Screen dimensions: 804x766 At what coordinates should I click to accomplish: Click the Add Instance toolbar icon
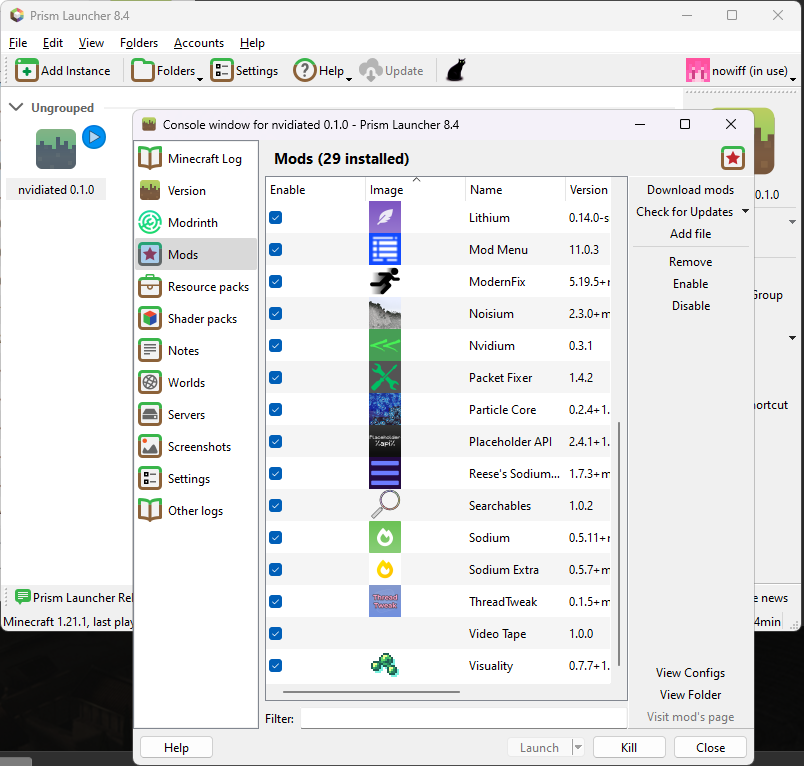tap(27, 71)
